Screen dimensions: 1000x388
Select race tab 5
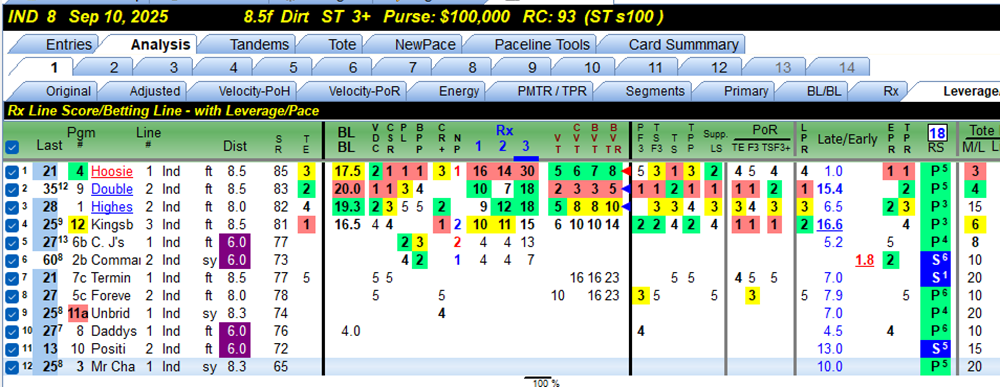click(x=293, y=68)
